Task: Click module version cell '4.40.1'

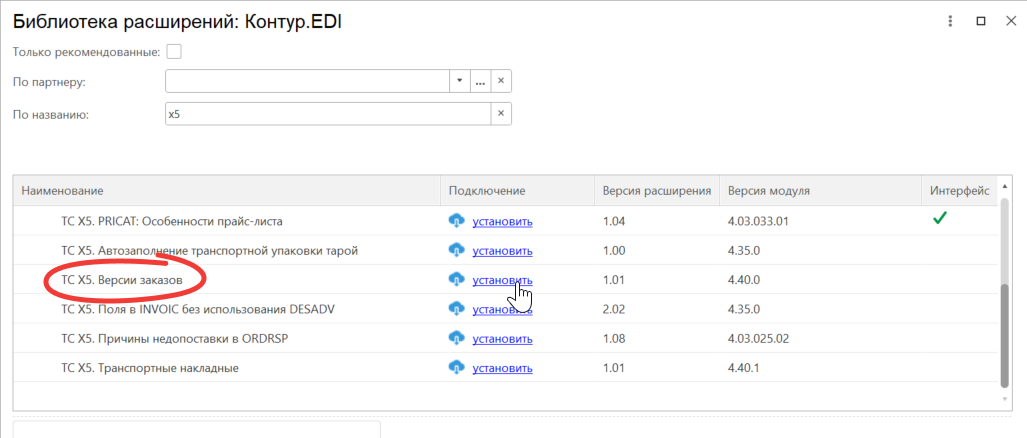Action: click(x=743, y=368)
